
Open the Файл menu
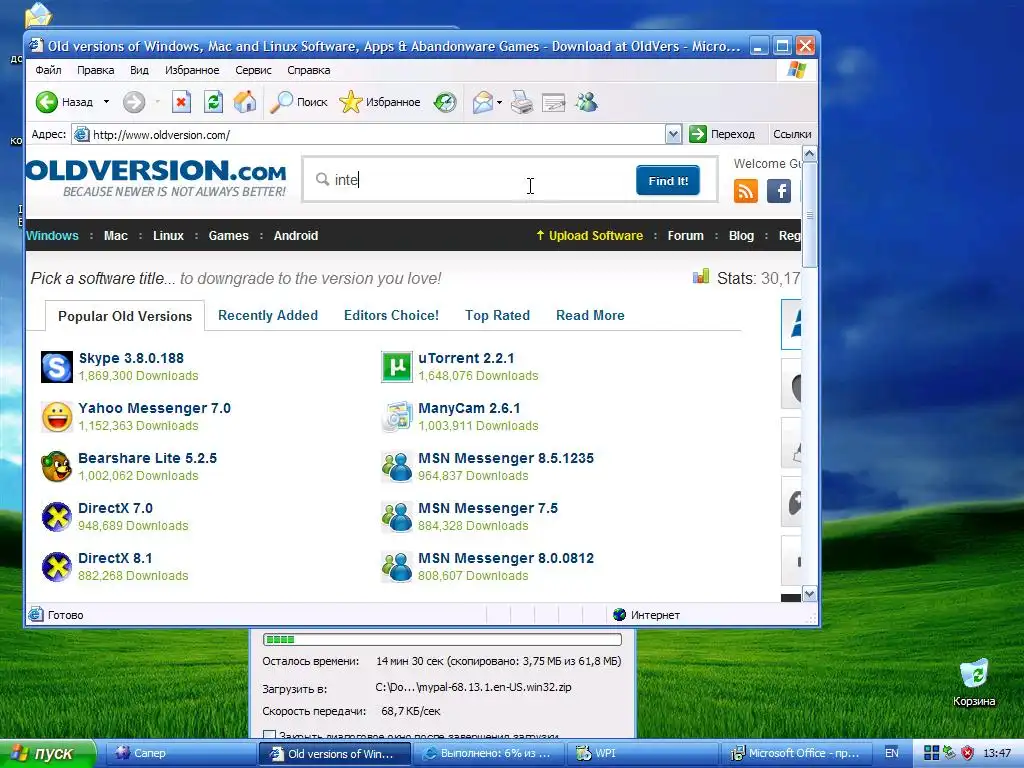[x=48, y=70]
